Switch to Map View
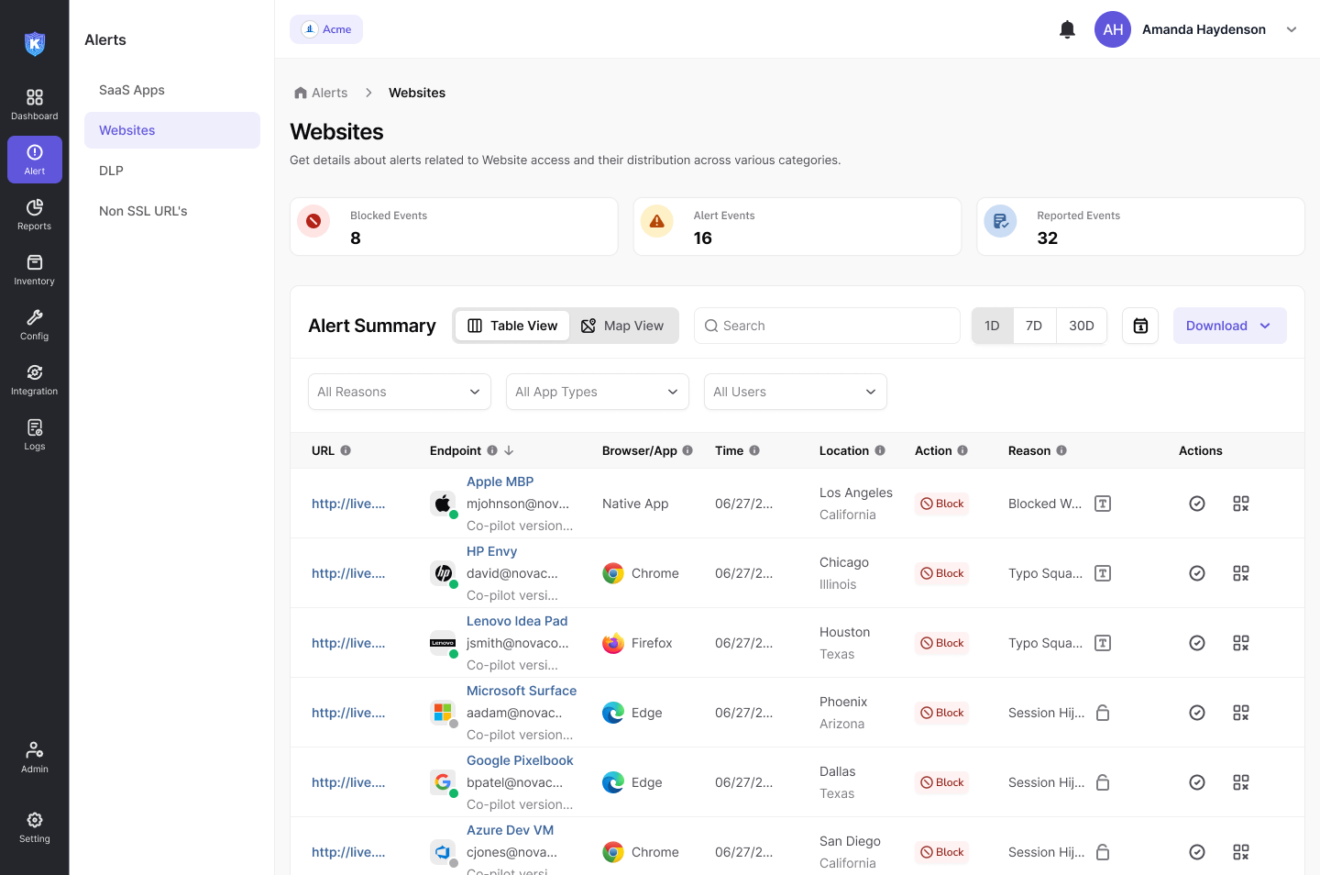The height and width of the screenshot is (875, 1320). tap(624, 325)
